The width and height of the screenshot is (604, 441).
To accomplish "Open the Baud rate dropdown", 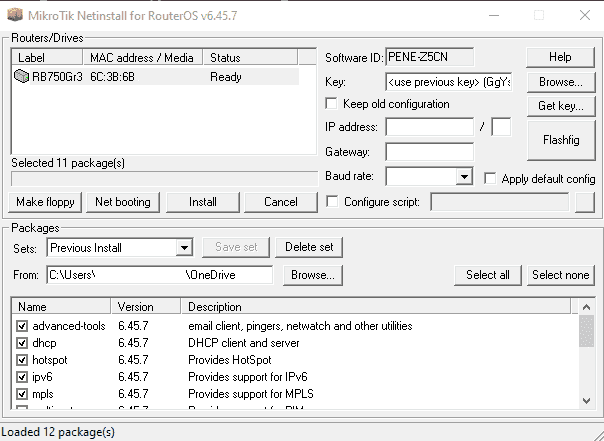I will (x=464, y=177).
